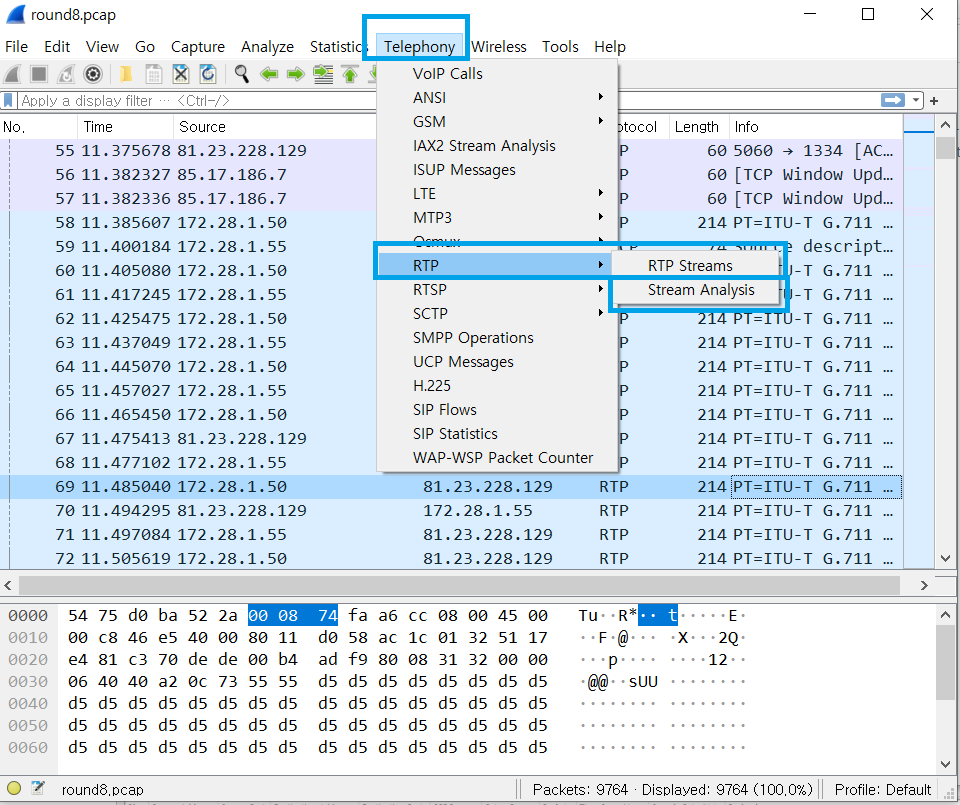The width and height of the screenshot is (960, 805).
Task: Expand the LTE submenu
Action: [x=497, y=193]
